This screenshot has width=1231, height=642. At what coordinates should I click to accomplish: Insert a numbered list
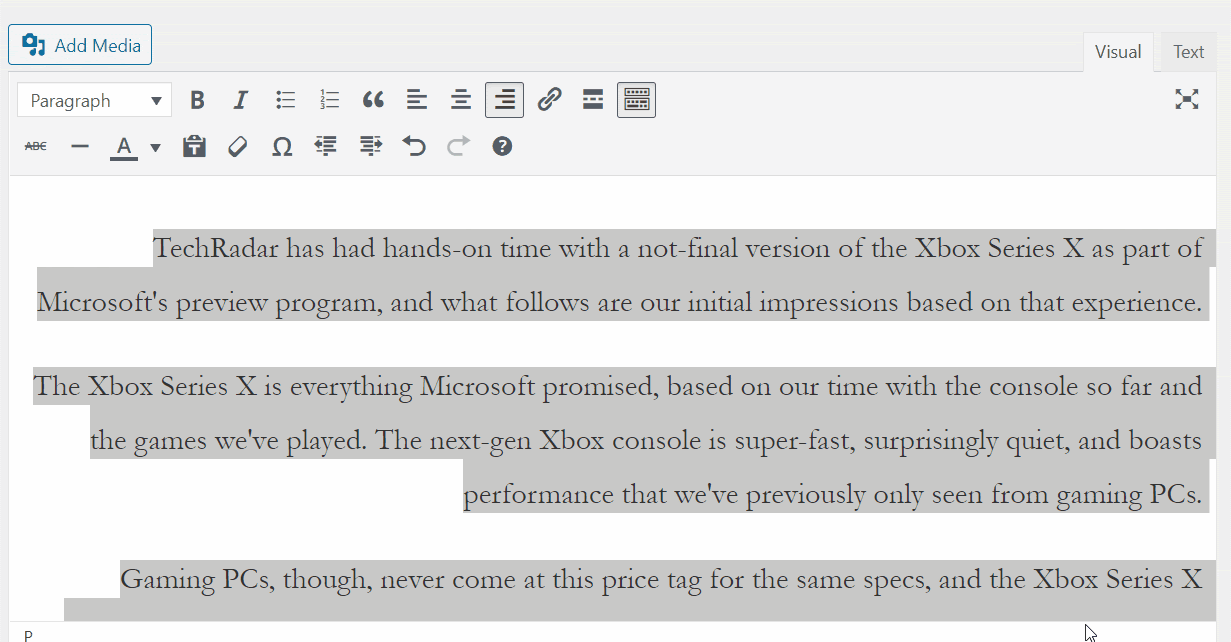329,100
